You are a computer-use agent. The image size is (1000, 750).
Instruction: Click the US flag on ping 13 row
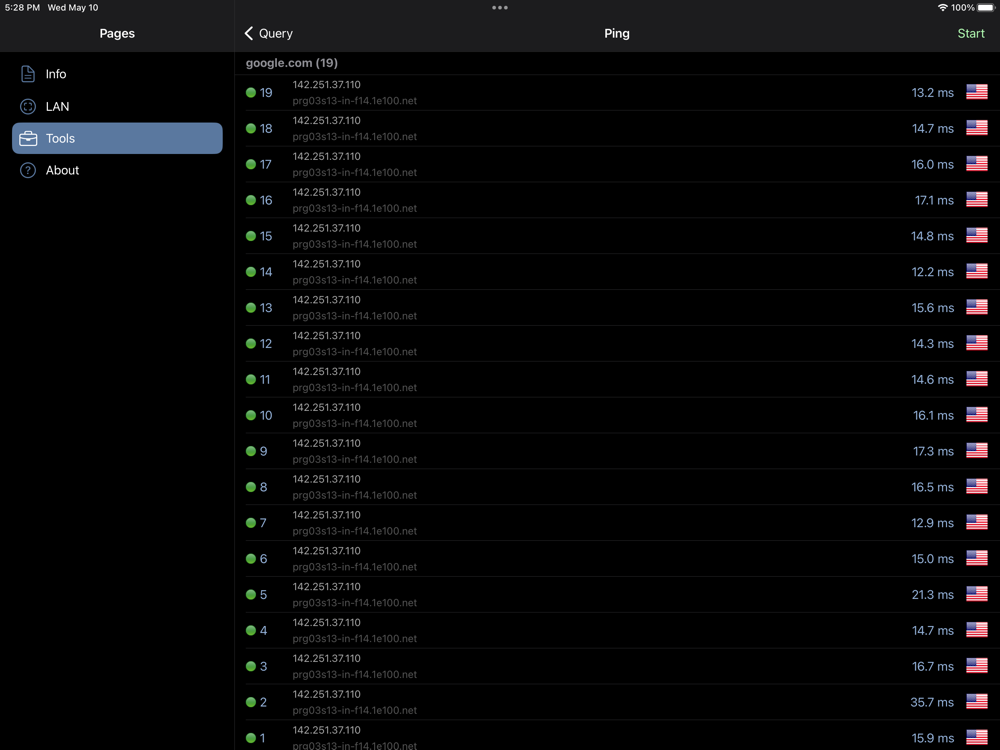(x=976, y=307)
